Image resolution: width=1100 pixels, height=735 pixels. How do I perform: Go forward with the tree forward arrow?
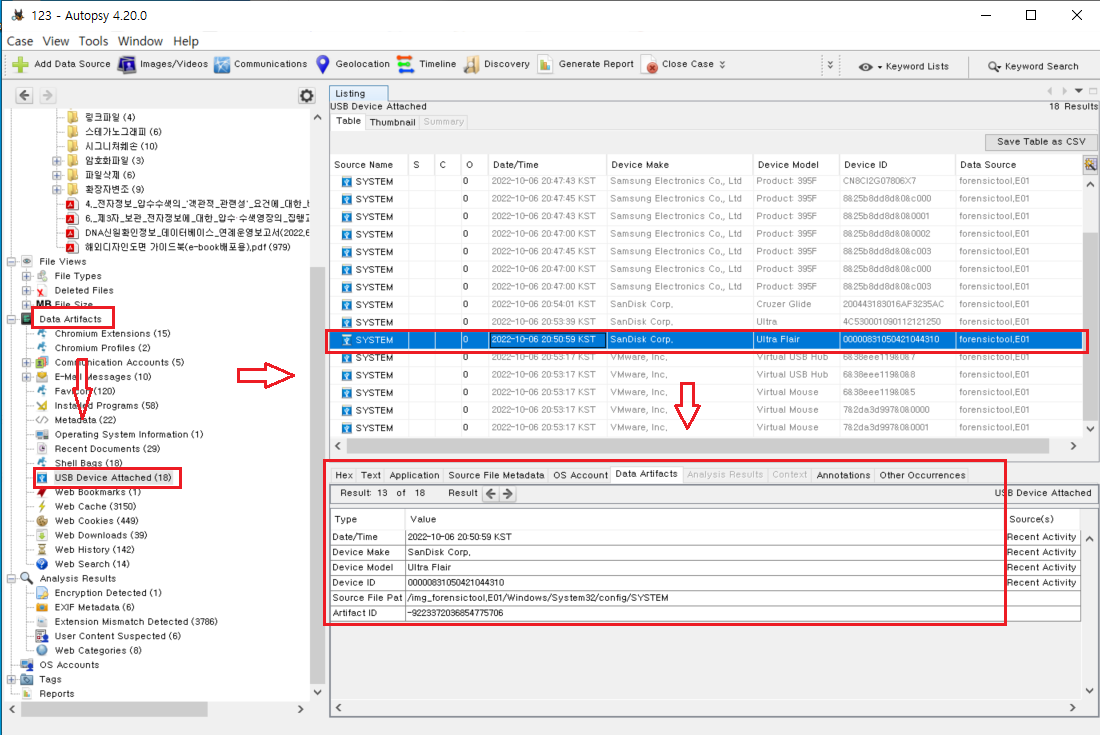coord(47,95)
